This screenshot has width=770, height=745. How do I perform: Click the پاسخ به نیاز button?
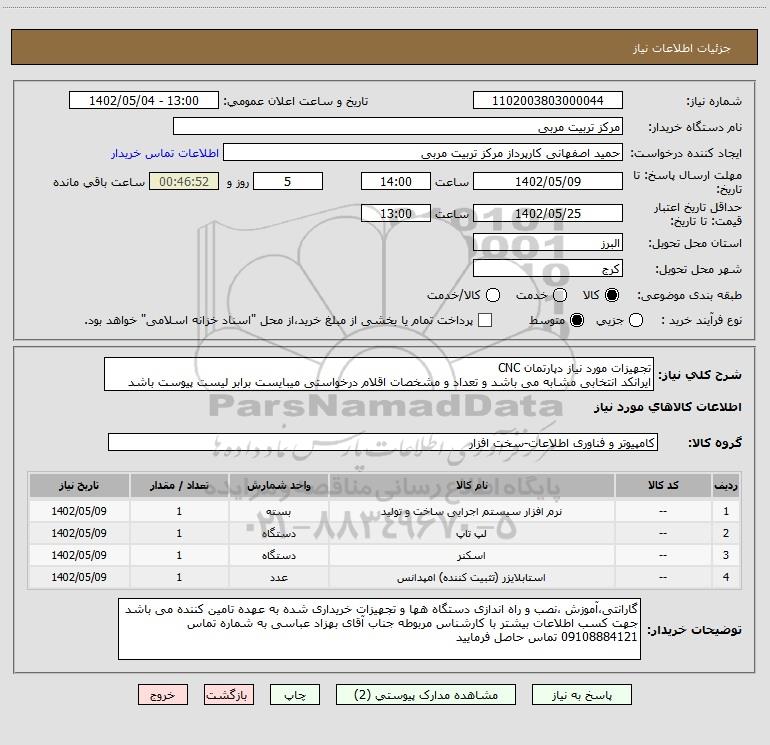pos(582,695)
